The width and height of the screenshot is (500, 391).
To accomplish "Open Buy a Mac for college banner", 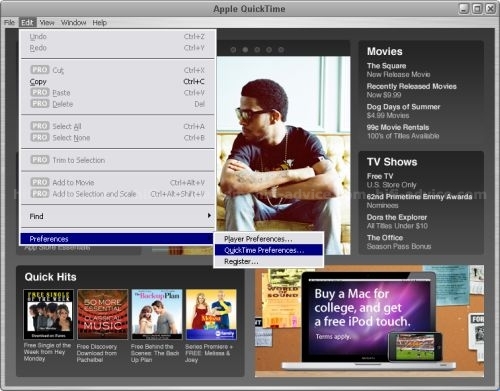I will coord(369,321).
